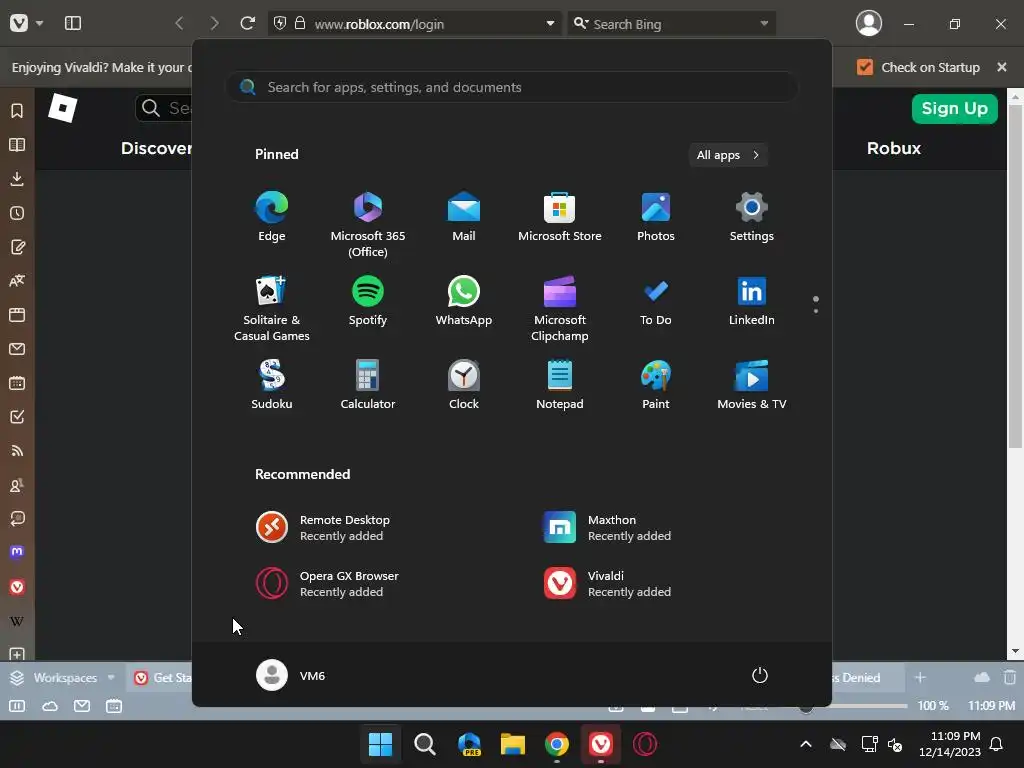This screenshot has width=1024, height=768.
Task: Launch the Photos app
Action: click(656, 217)
